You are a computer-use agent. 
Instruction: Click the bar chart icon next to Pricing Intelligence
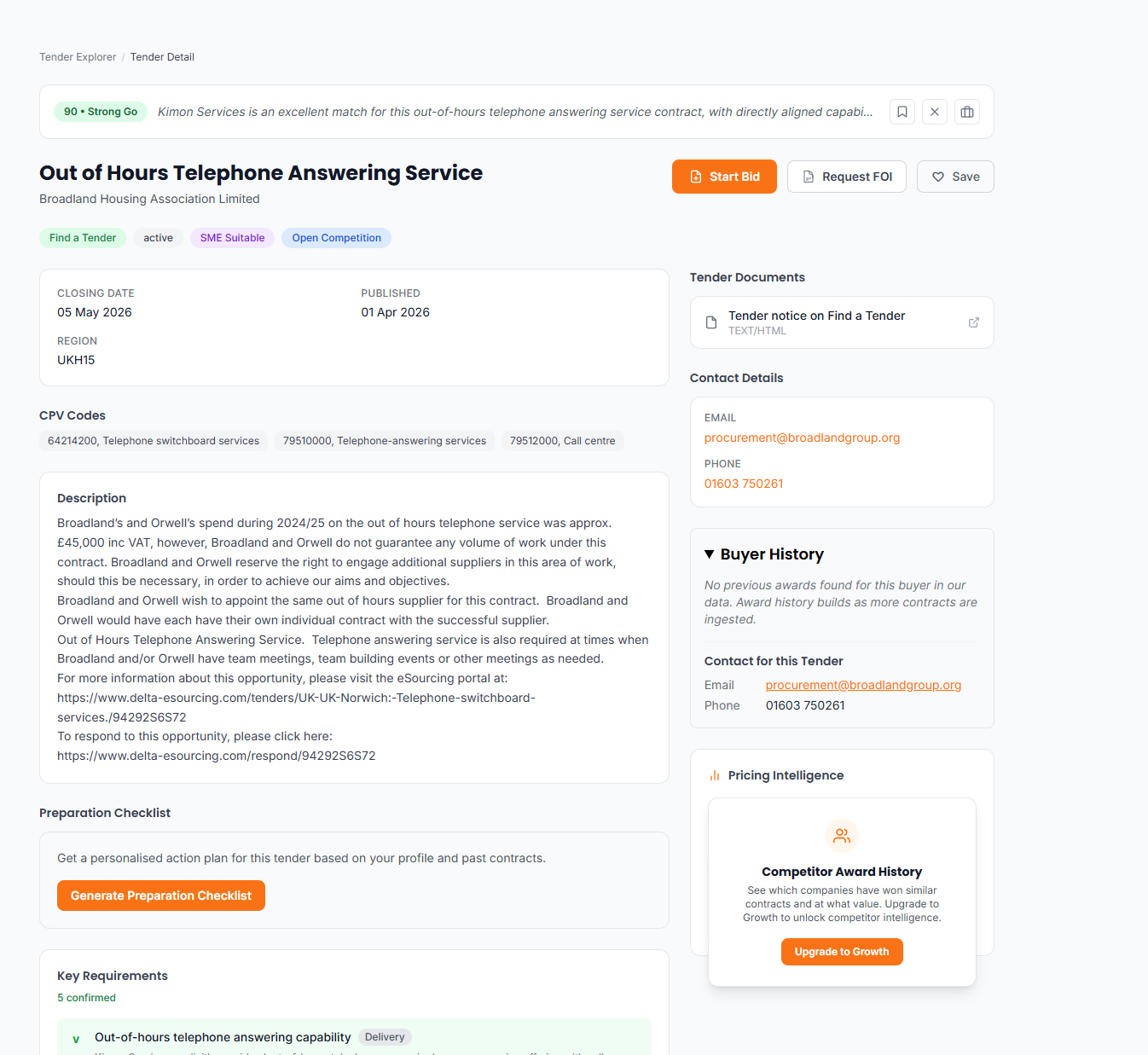click(x=715, y=775)
